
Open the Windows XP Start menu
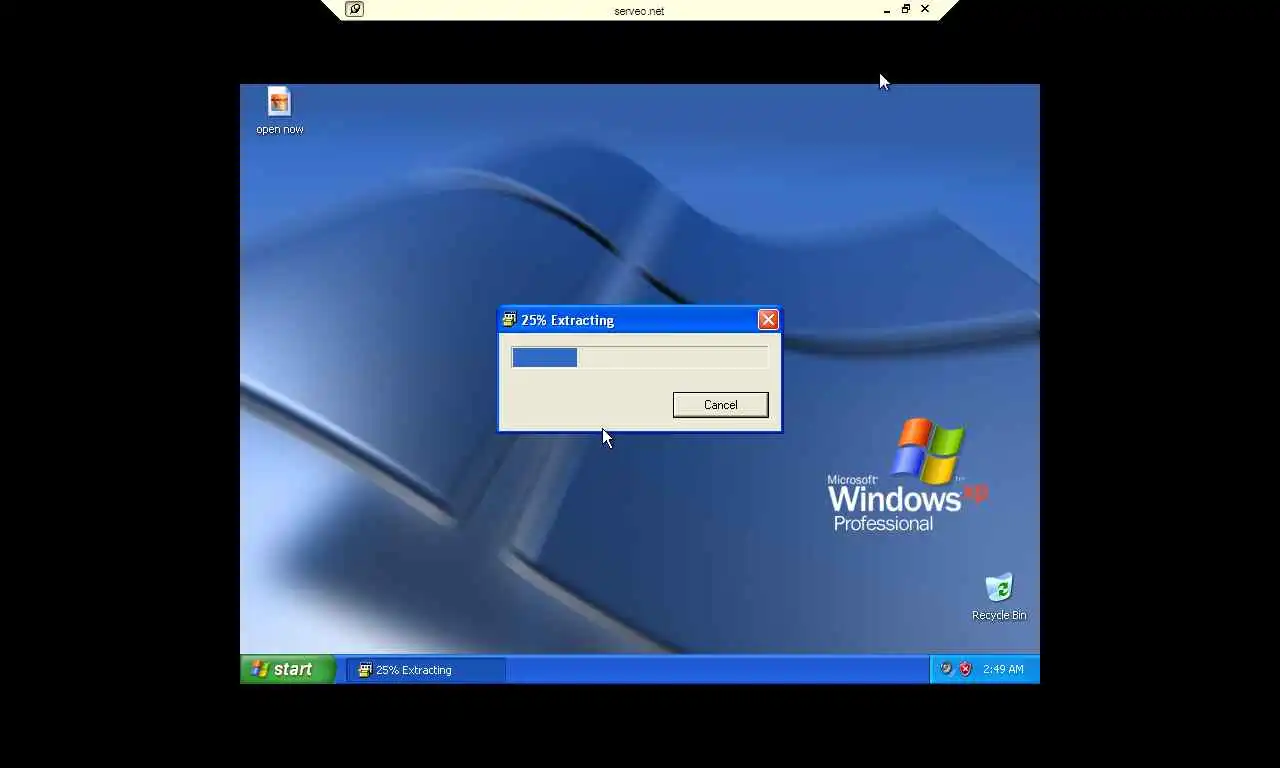(287, 669)
